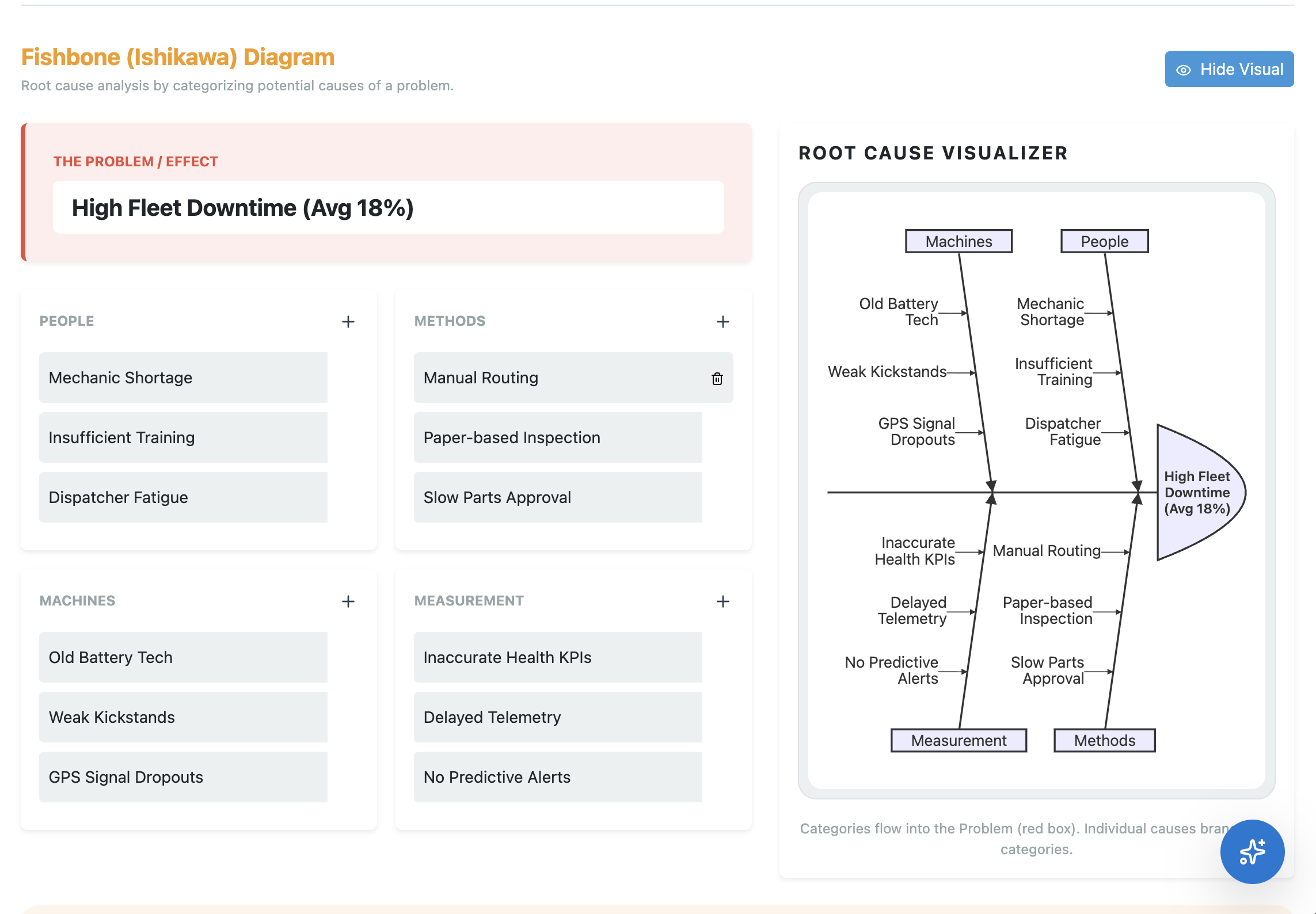Edit the problem statement field

388,208
